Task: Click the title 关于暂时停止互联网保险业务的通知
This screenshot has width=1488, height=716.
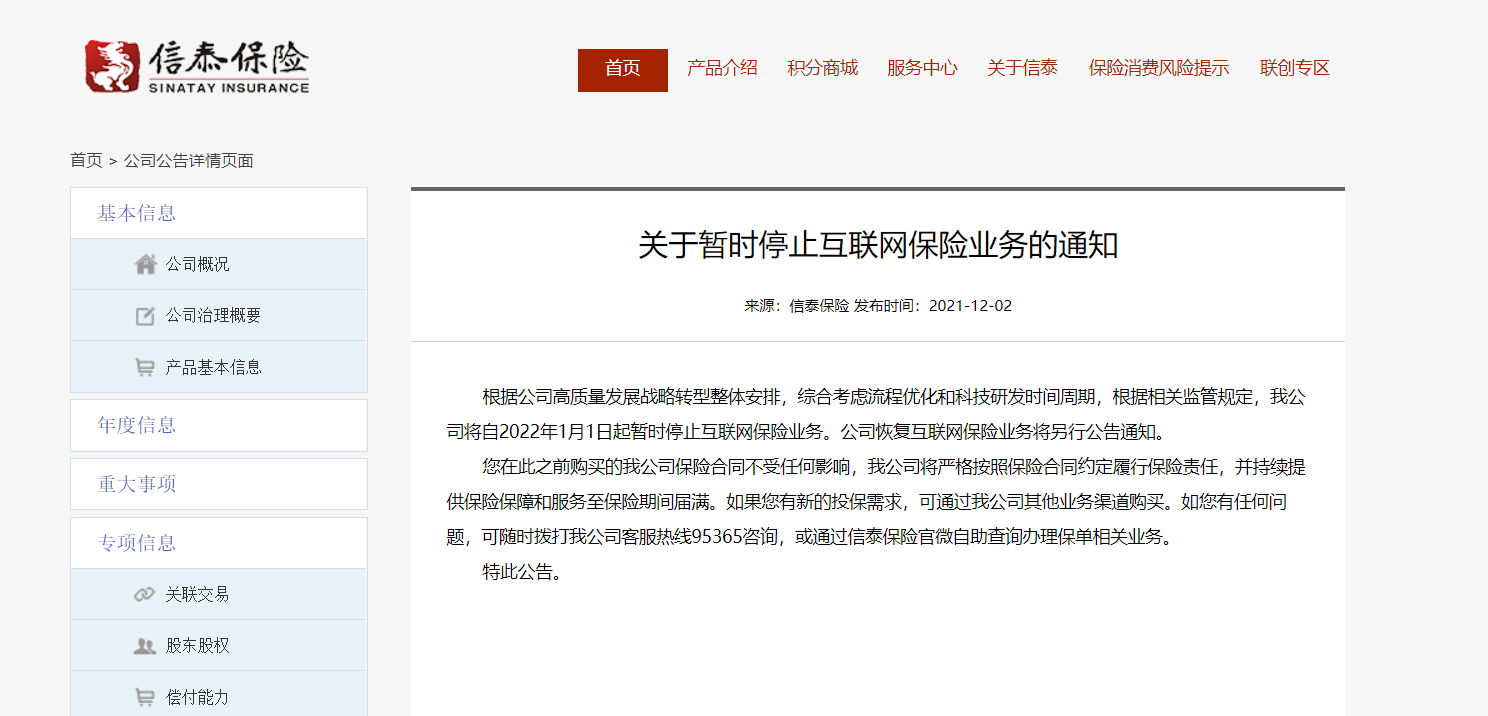Action: (878, 245)
